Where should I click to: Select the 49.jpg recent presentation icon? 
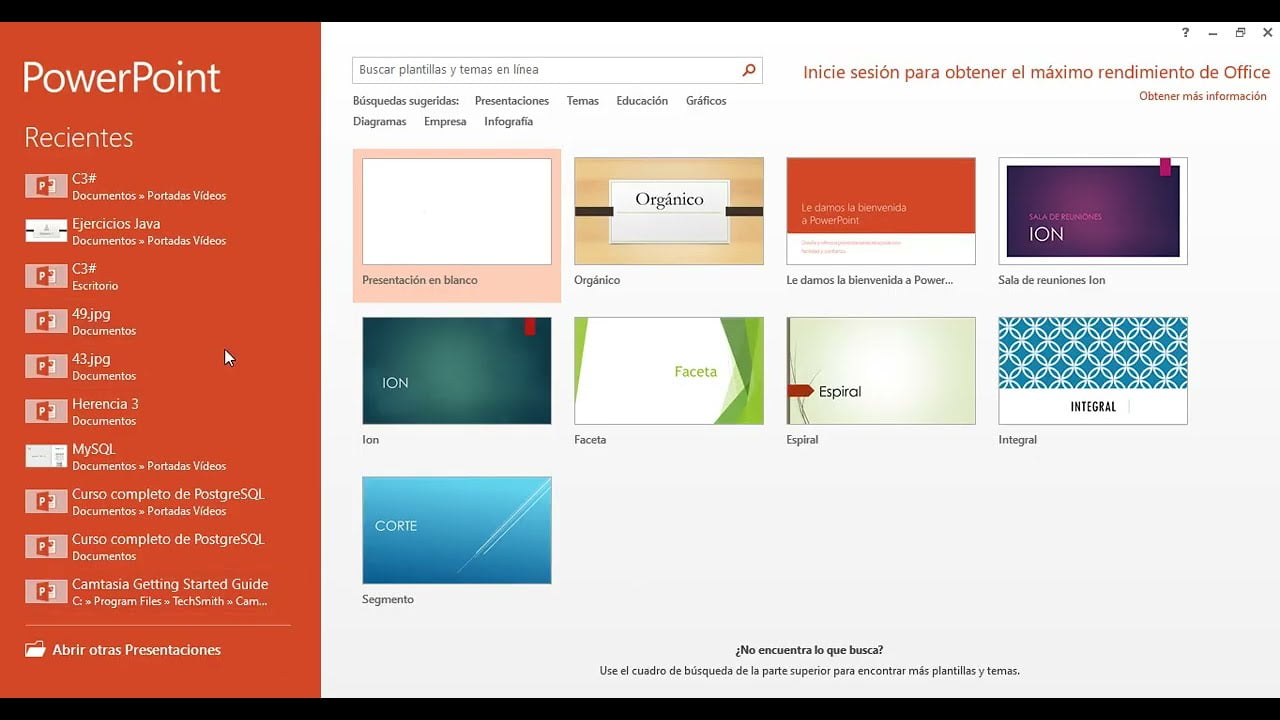click(x=46, y=321)
